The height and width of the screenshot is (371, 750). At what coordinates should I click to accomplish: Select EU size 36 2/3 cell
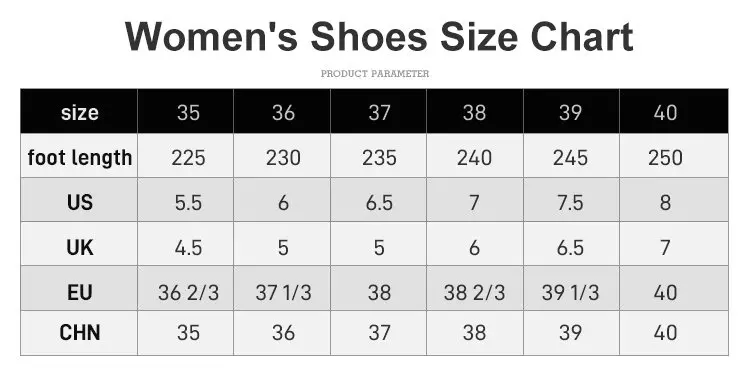click(x=186, y=288)
